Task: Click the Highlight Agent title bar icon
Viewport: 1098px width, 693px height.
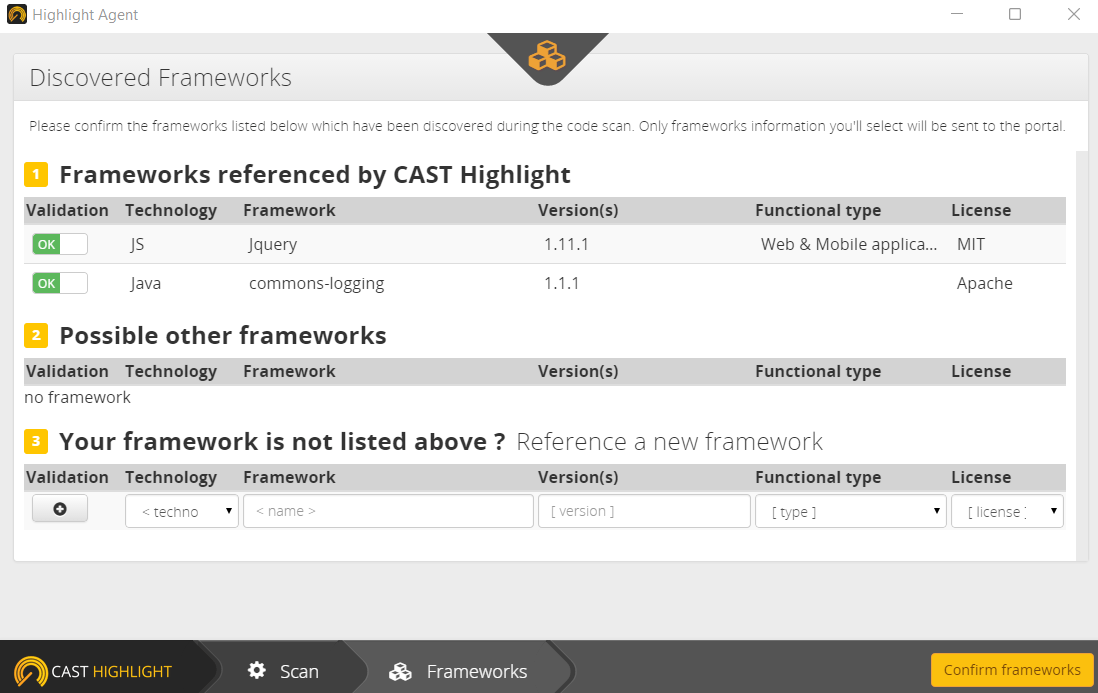Action: (17, 15)
